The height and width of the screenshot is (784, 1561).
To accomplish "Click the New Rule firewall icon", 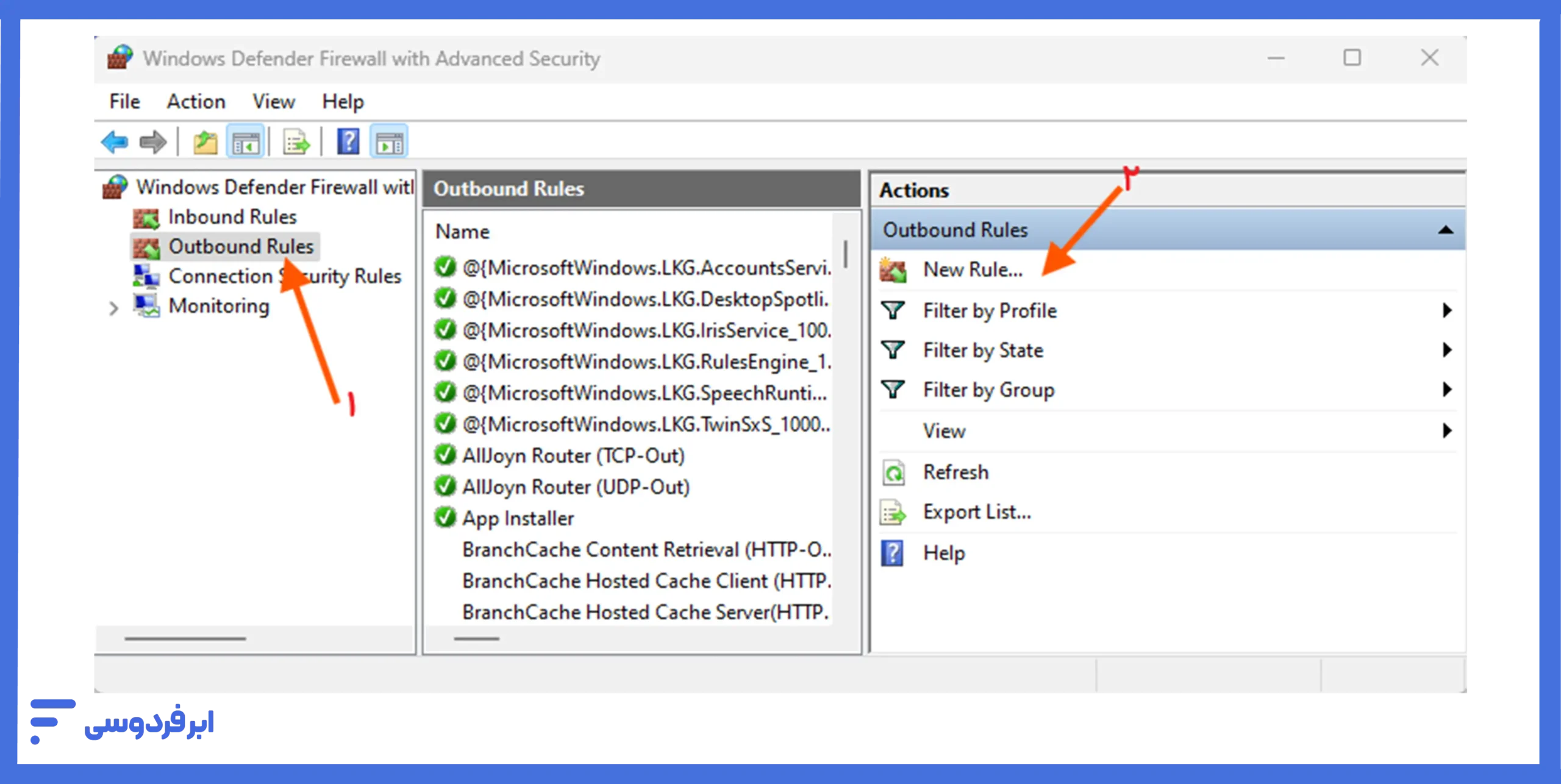I will [893, 270].
